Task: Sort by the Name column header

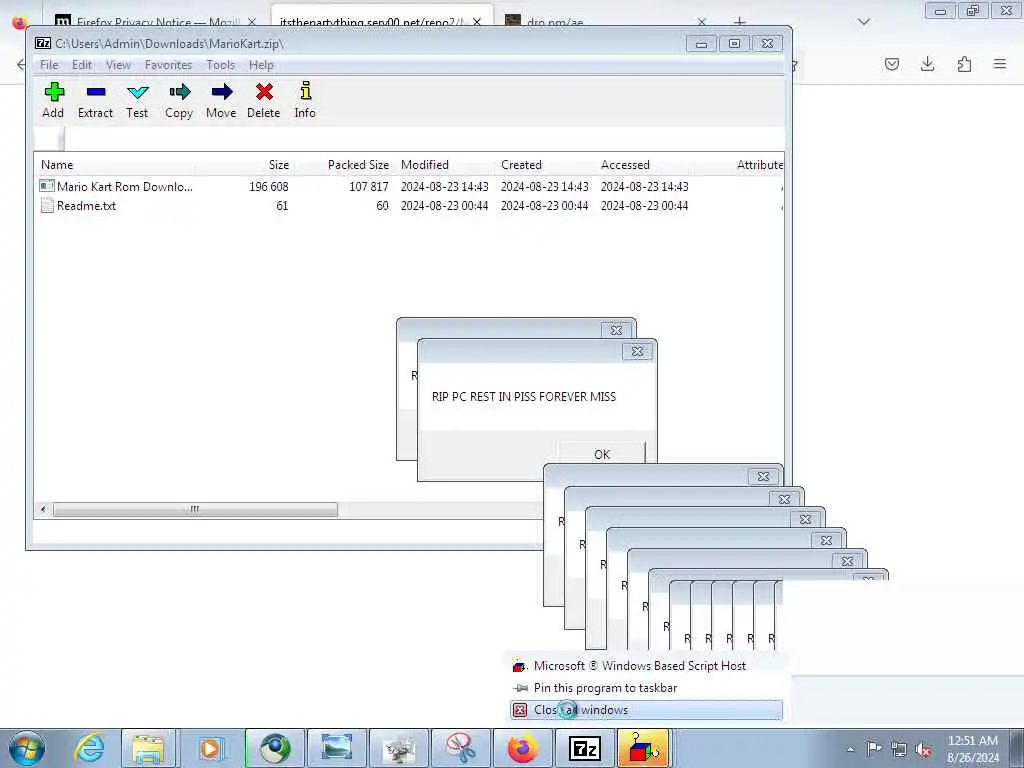Action: [115, 165]
